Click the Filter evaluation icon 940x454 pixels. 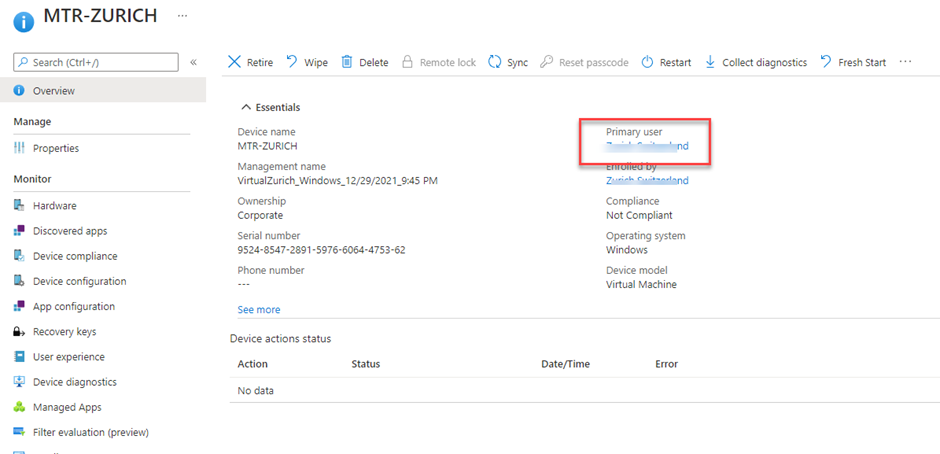(x=19, y=432)
